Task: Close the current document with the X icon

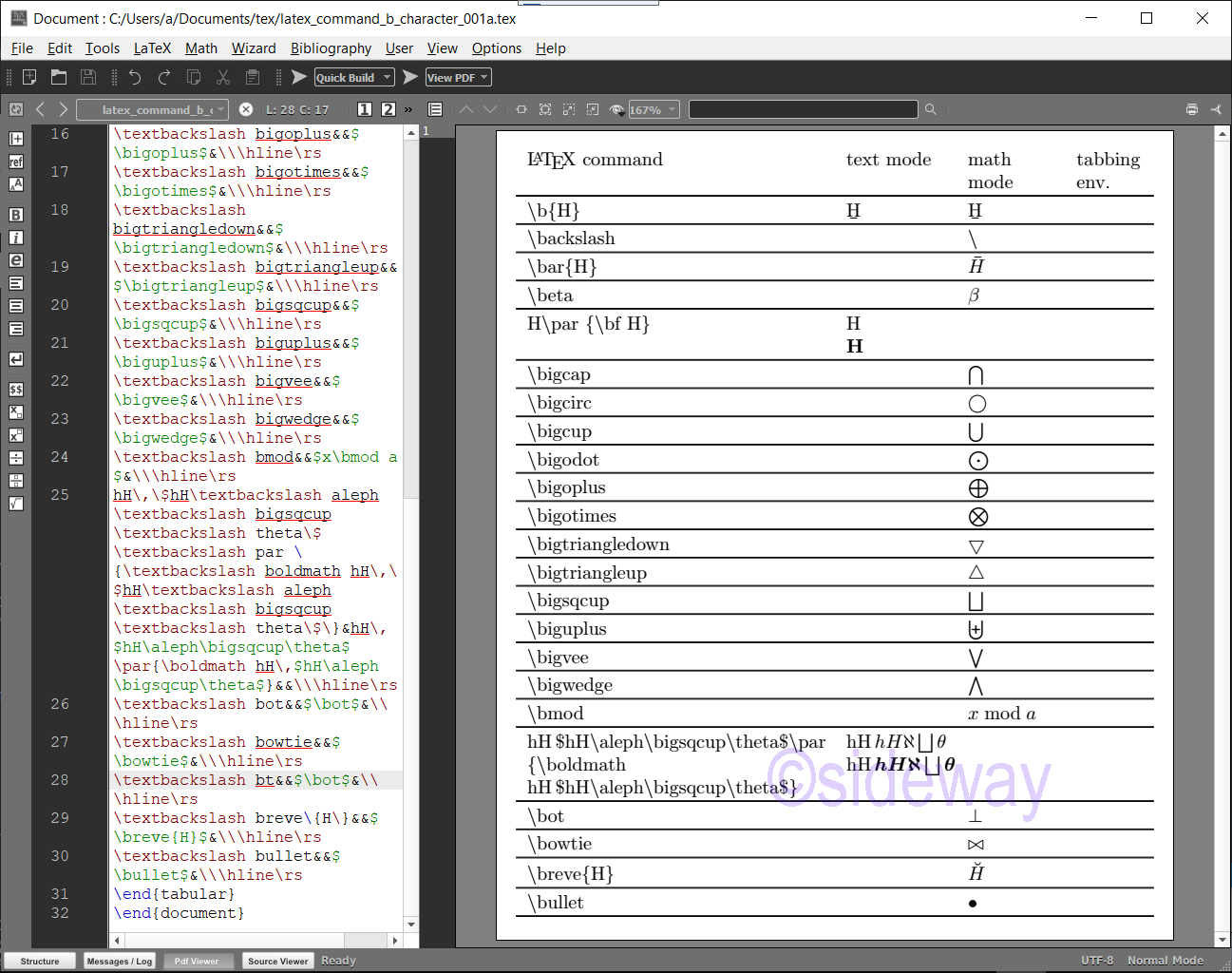Action: pyautogui.click(x=246, y=109)
